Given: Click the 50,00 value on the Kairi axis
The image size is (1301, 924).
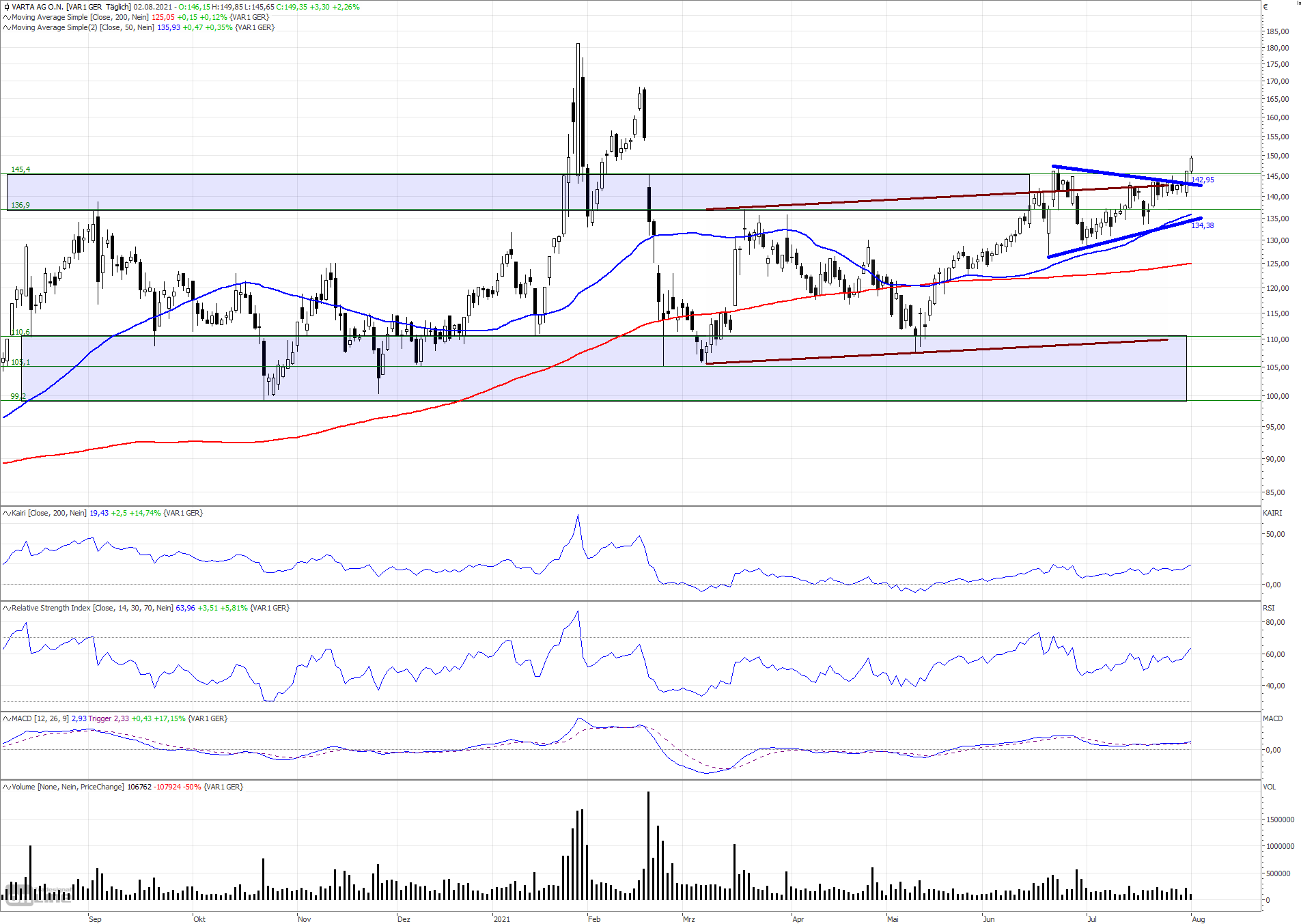Looking at the screenshot, I should (1276, 535).
